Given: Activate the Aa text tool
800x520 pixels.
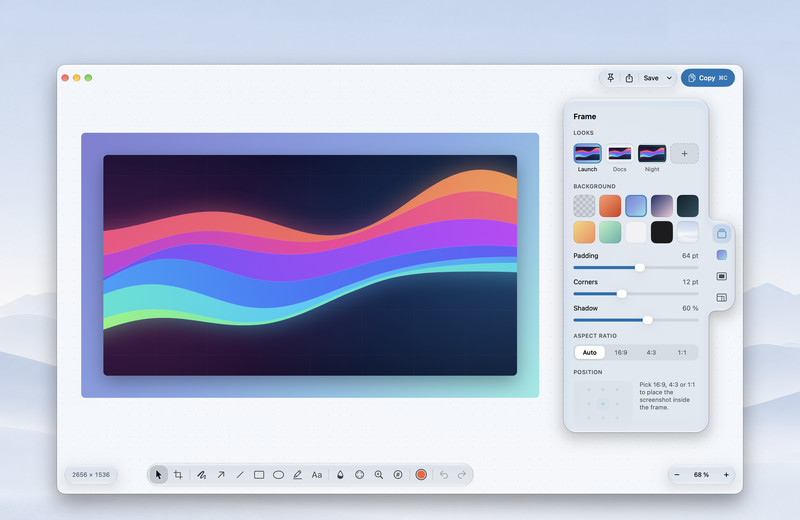Looking at the screenshot, I should click(x=317, y=475).
